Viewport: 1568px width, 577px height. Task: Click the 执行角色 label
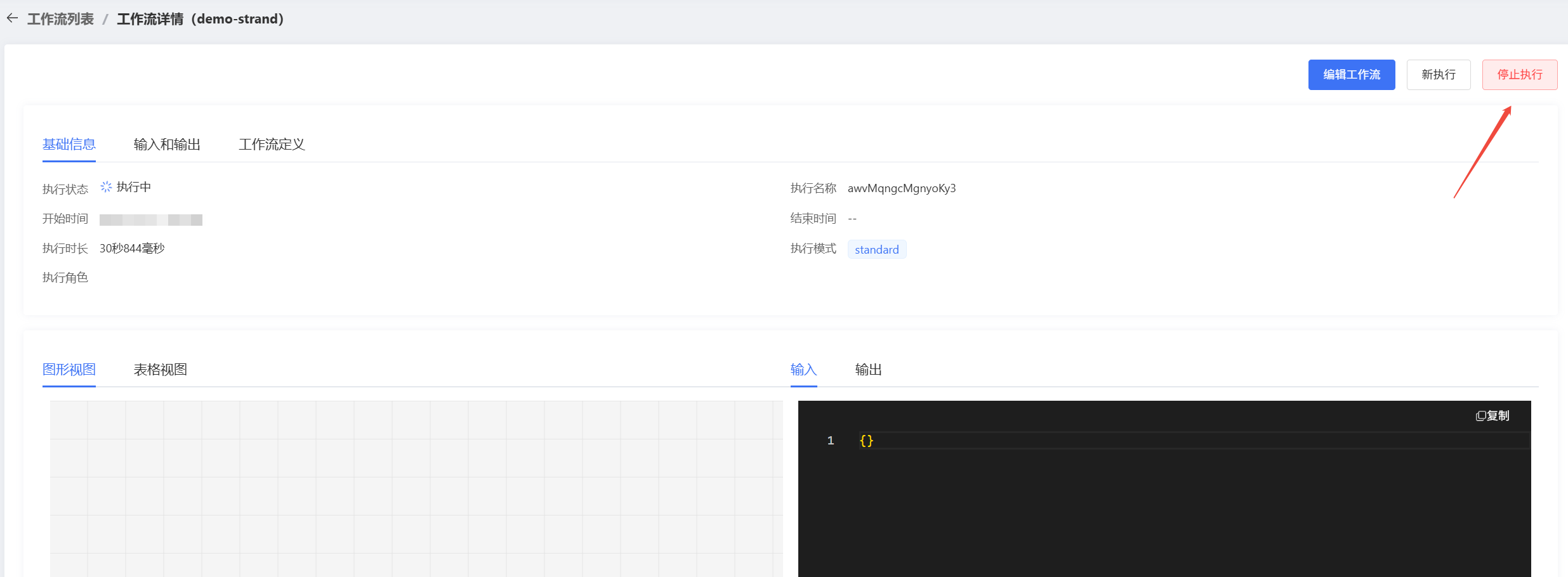(65, 278)
